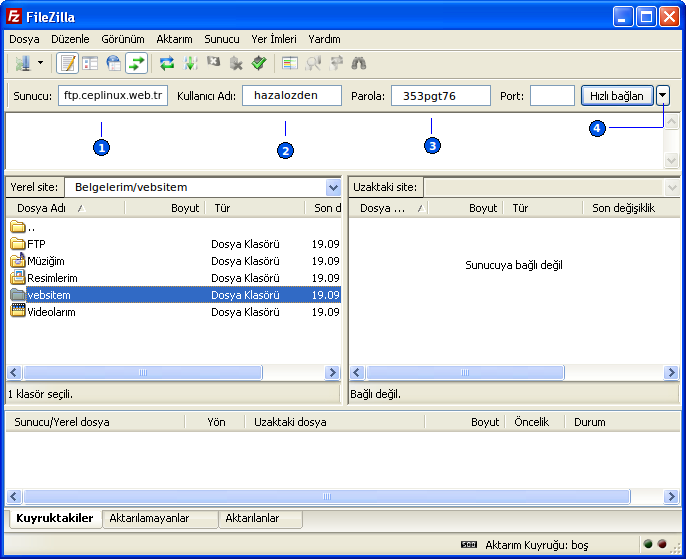Click Refresh file lists icon

[x=167, y=63]
